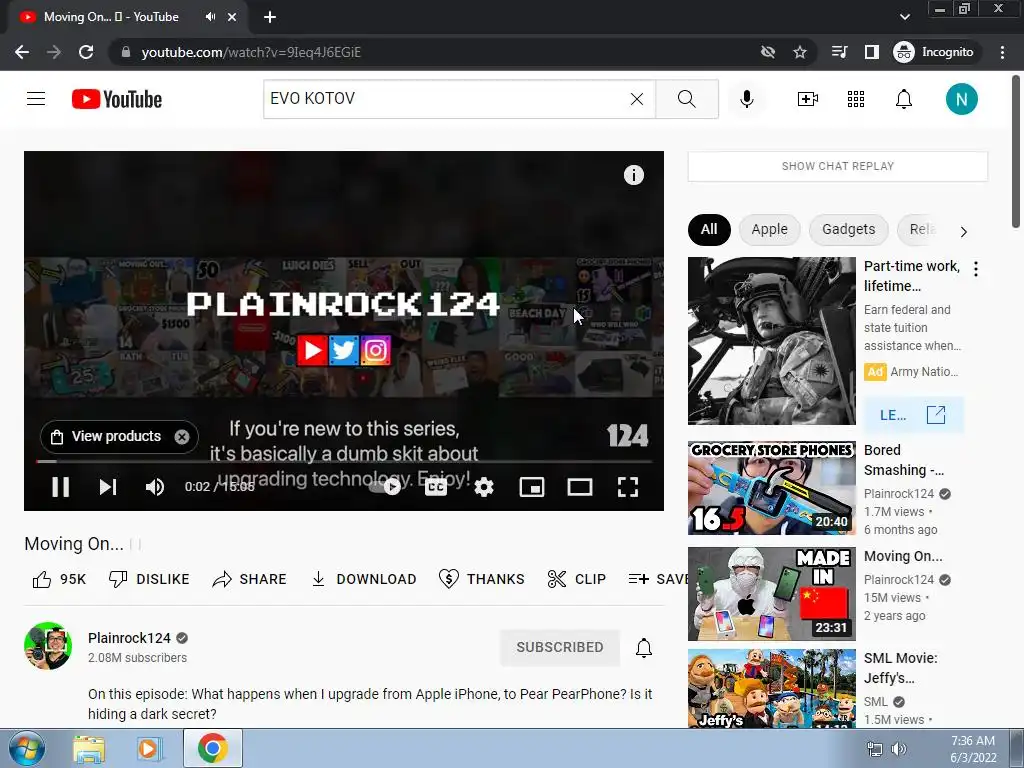
Task: Open the YouTube apps grid
Action: (856, 99)
